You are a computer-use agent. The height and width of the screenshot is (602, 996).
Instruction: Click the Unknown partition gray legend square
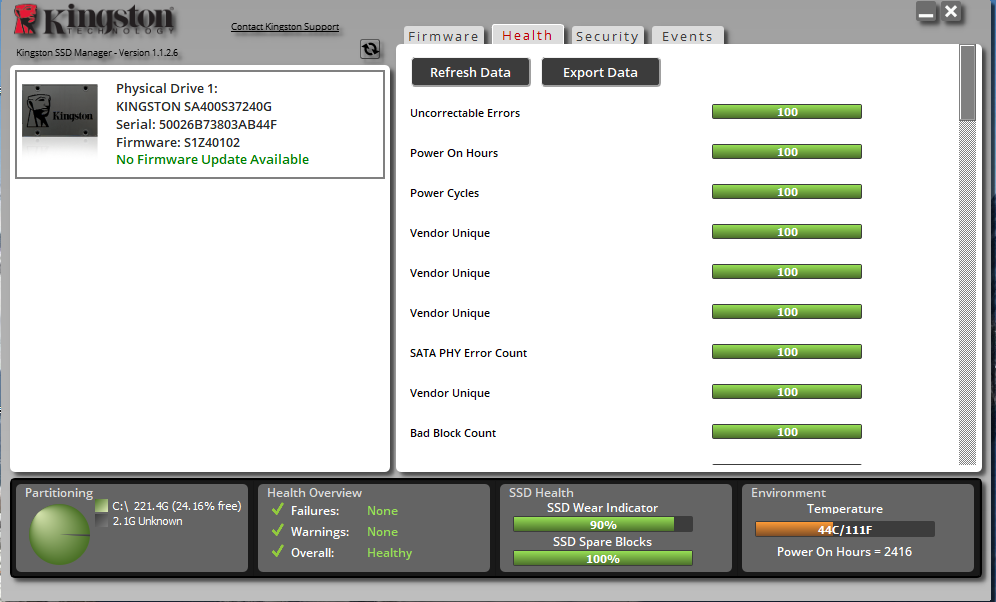[x=102, y=521]
